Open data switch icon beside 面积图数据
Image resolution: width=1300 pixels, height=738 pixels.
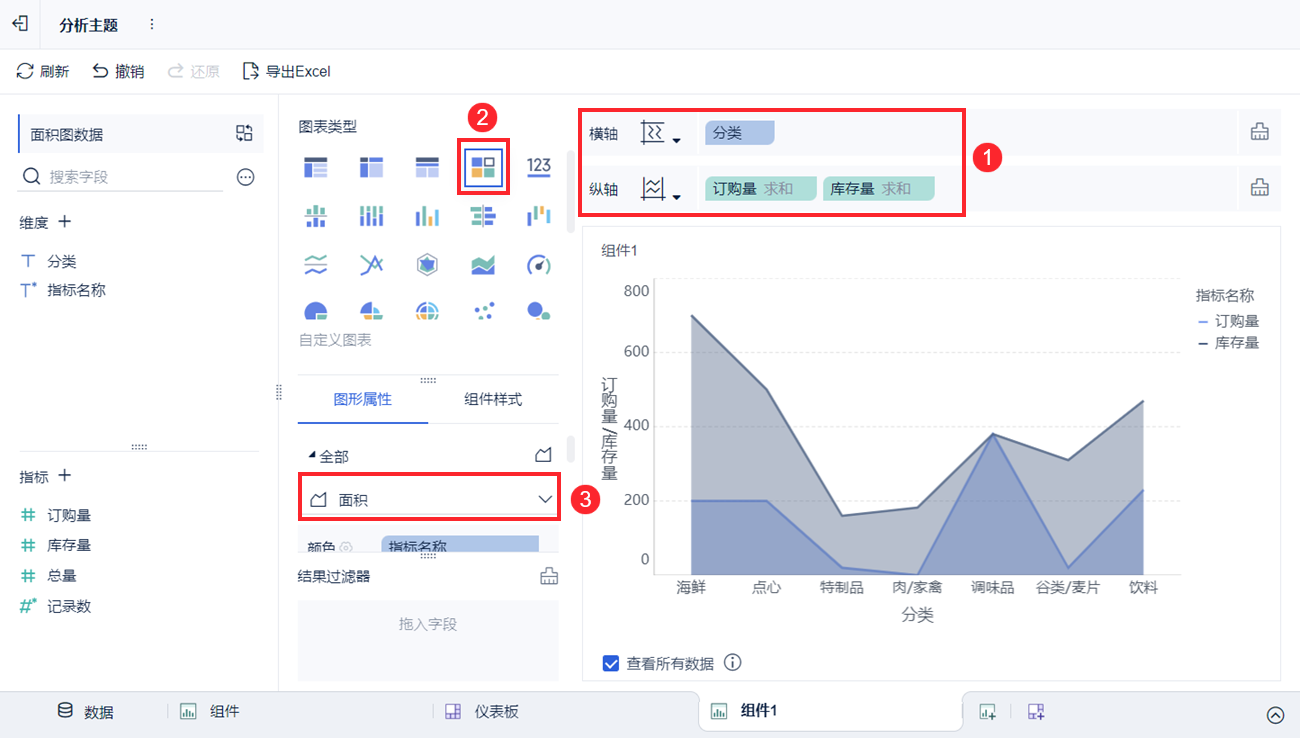(x=244, y=133)
